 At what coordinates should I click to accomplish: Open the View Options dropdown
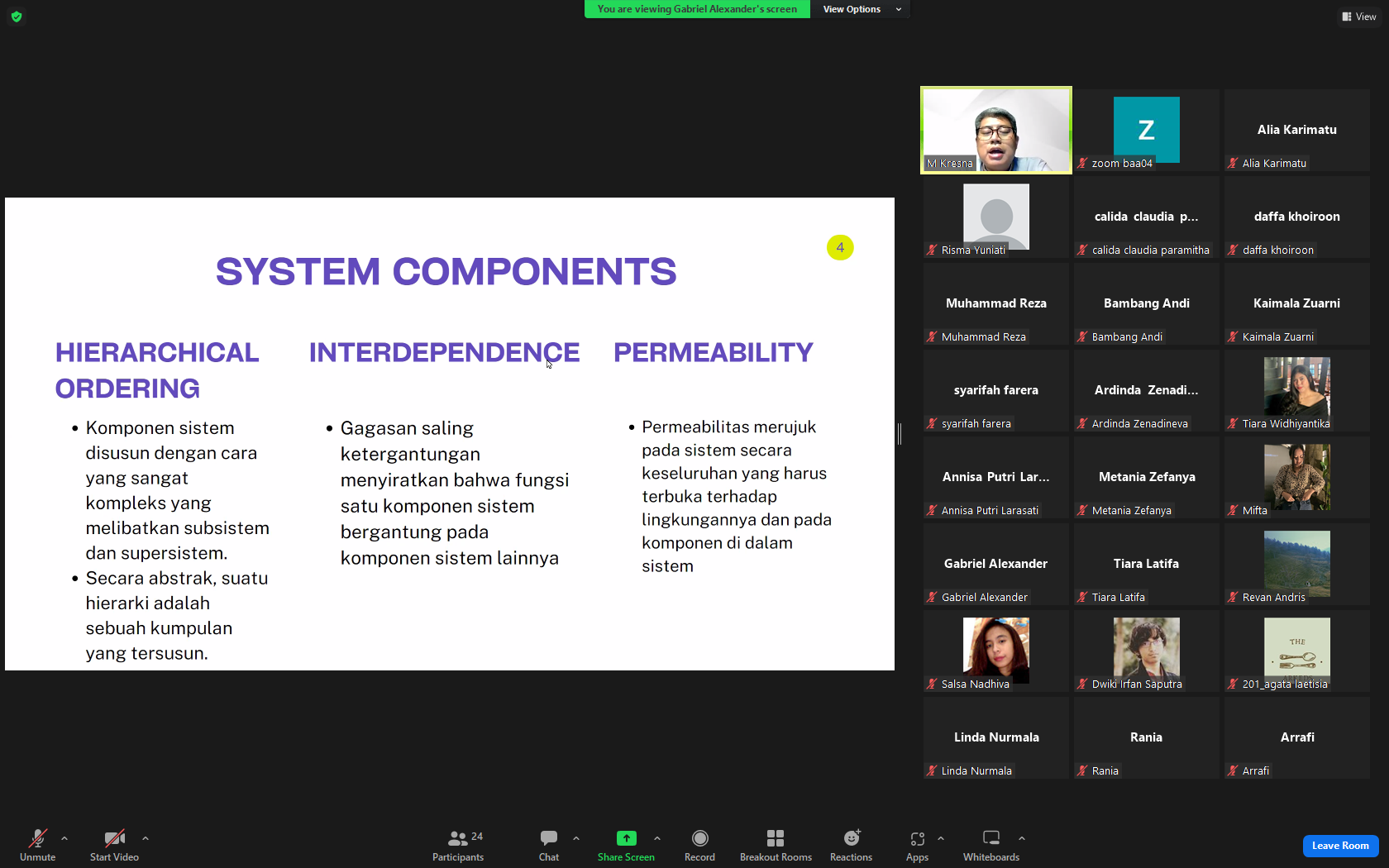(862, 9)
